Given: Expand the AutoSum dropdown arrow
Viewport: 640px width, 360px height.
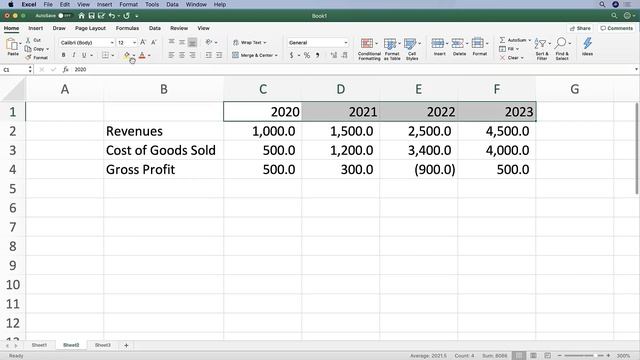Looking at the screenshot, I should click(x=530, y=40).
